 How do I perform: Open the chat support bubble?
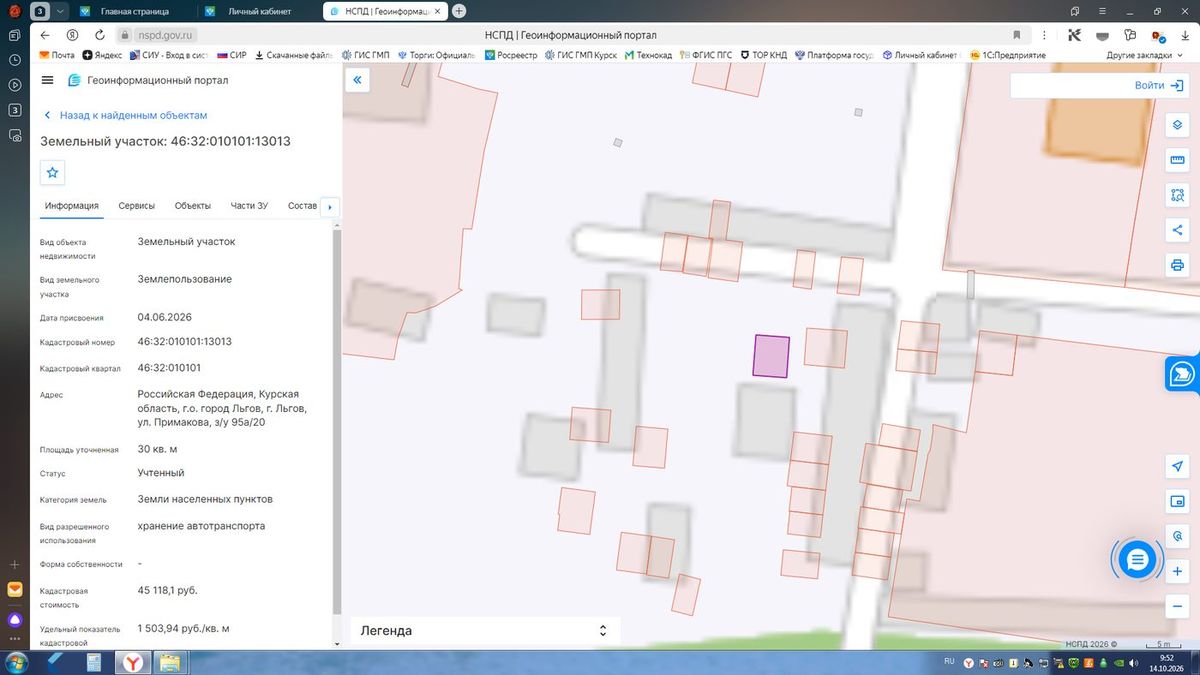click(1137, 560)
